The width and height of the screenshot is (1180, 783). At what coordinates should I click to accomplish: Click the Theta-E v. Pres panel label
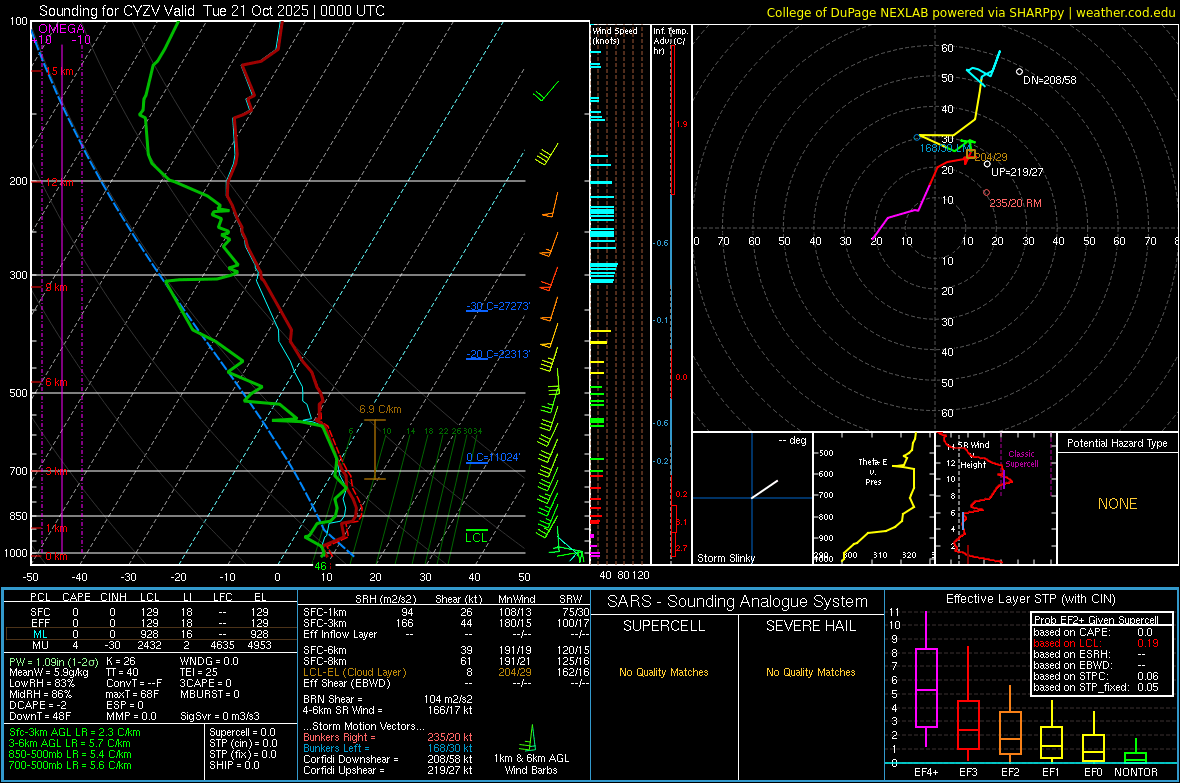(873, 471)
